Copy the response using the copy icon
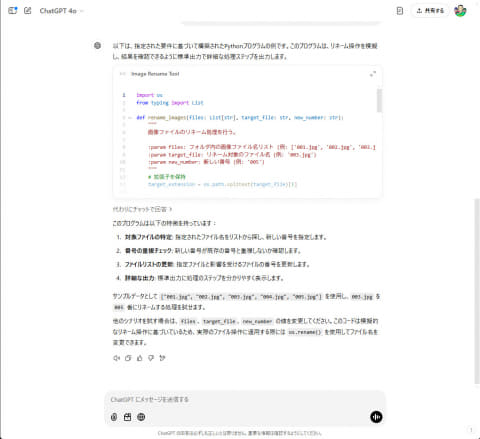 point(128,358)
